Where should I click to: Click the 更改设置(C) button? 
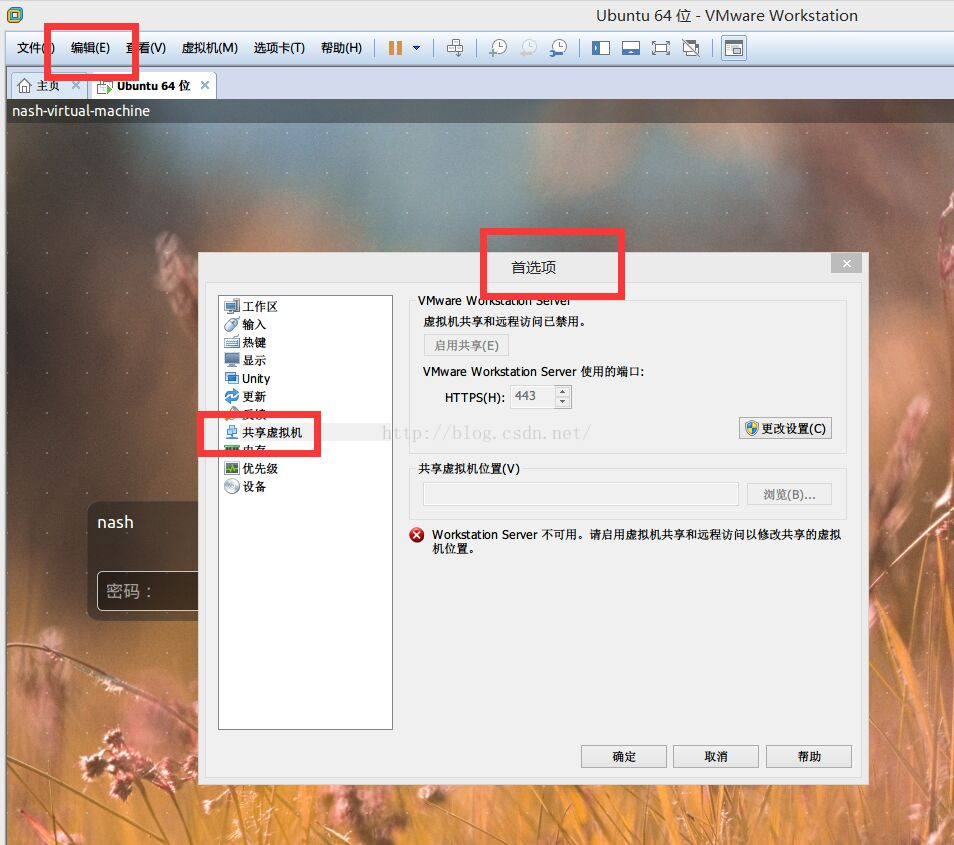pyautogui.click(x=785, y=428)
